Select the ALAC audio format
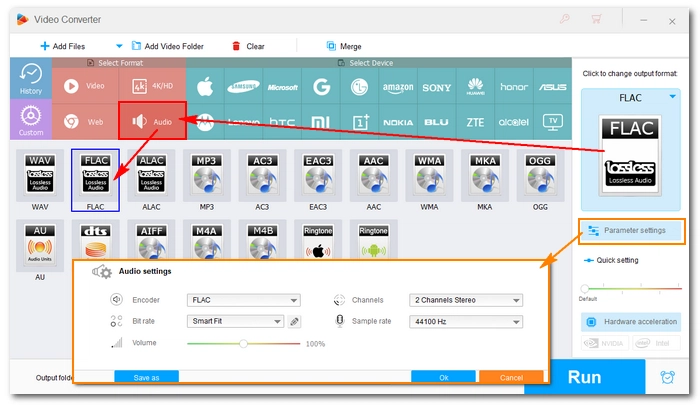700x405 pixels. tap(151, 175)
